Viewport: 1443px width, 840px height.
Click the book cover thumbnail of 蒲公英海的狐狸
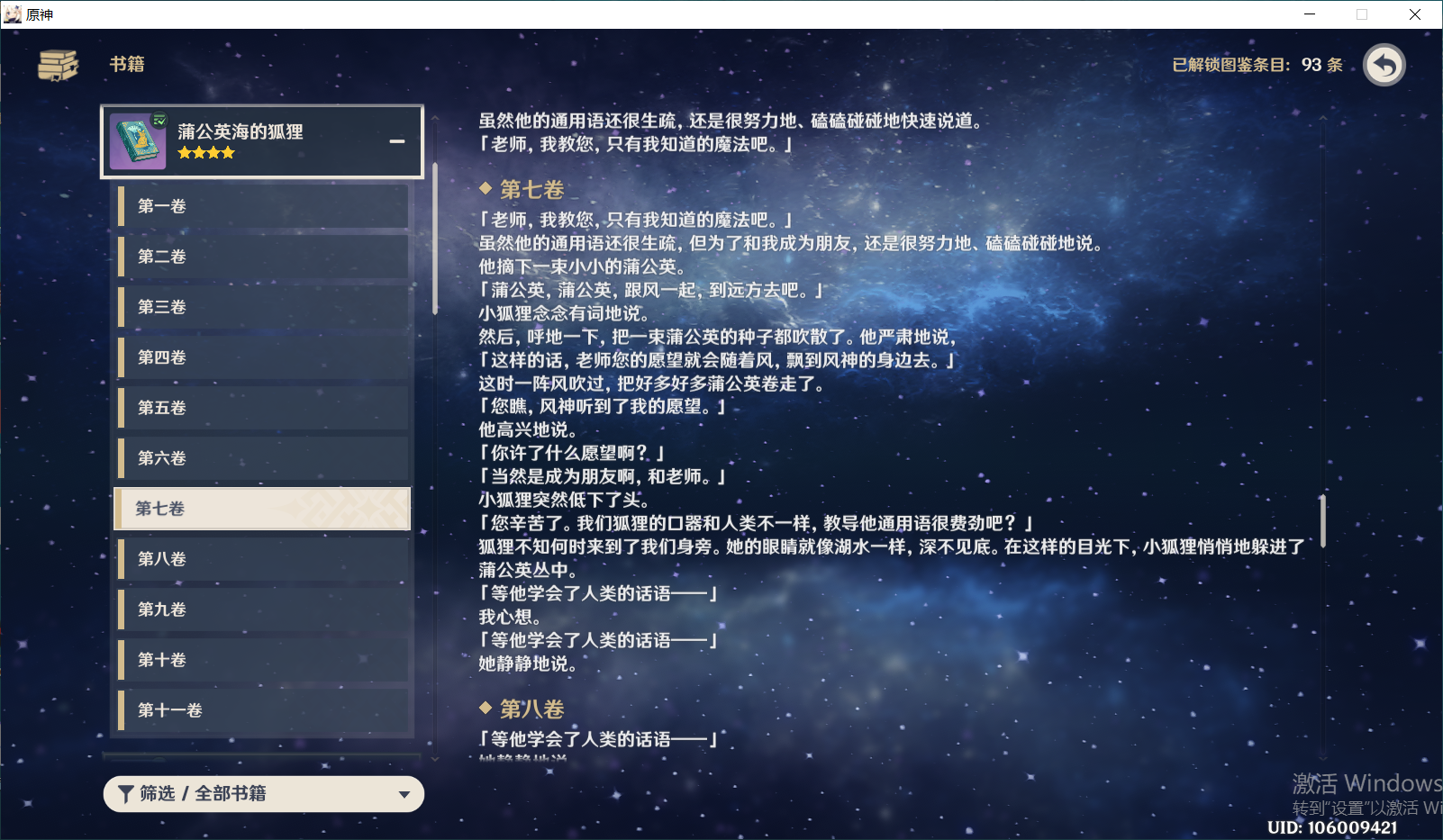coord(138,141)
